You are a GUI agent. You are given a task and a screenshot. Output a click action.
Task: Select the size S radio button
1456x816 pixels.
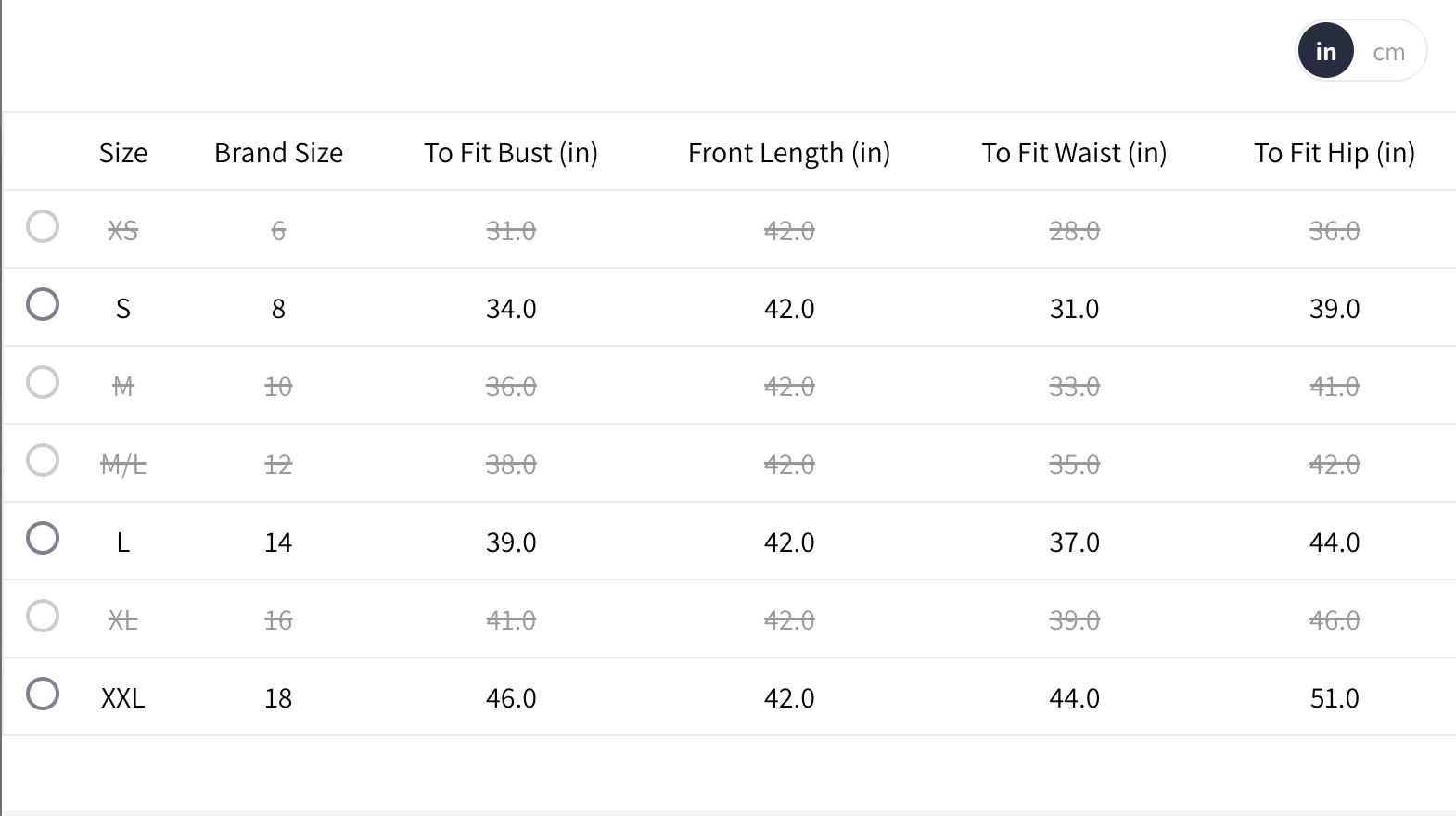[43, 304]
